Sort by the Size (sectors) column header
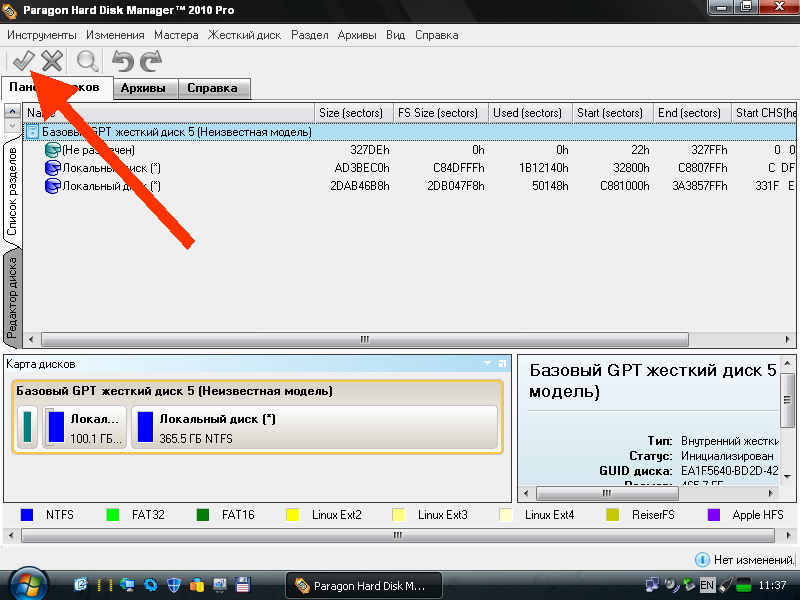800x600 pixels. [x=353, y=113]
